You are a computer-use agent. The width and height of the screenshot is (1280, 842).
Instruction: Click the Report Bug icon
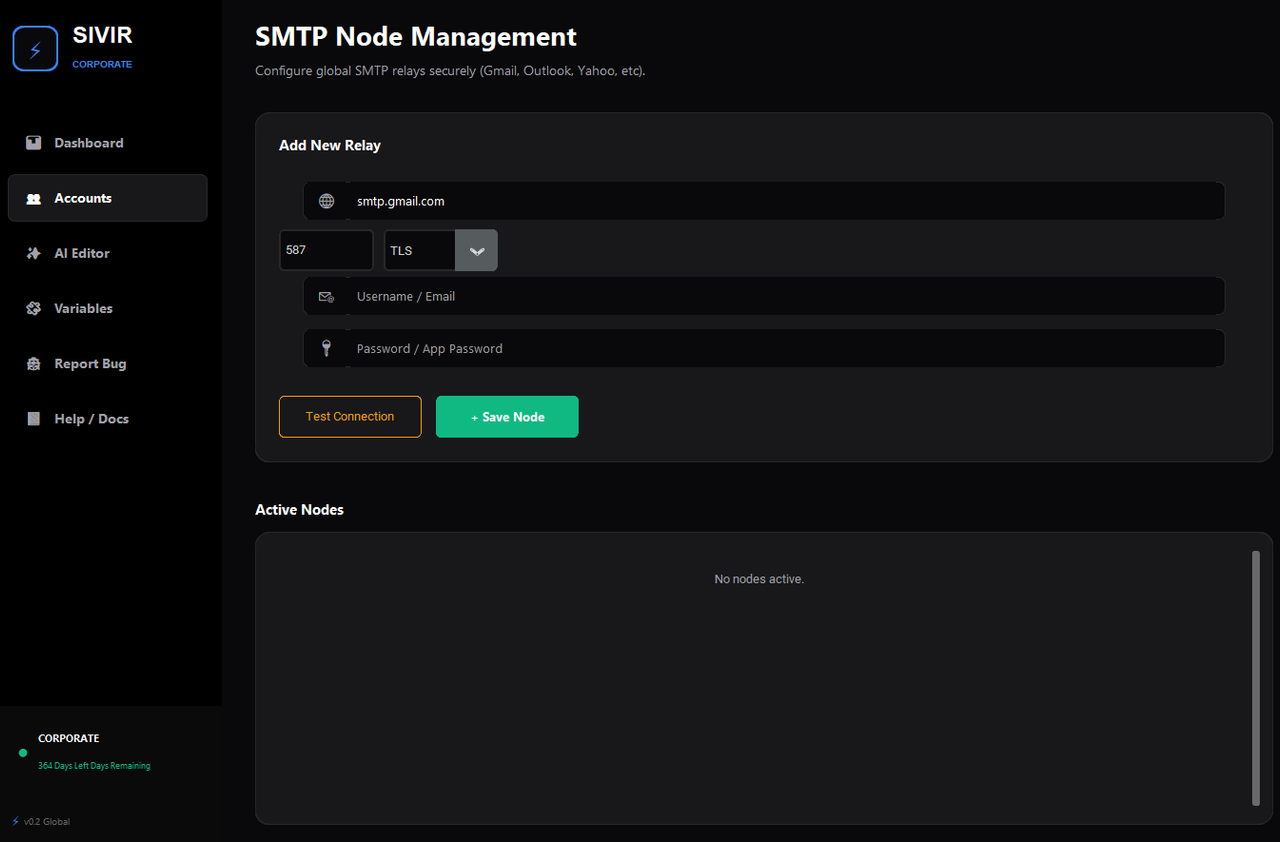[34, 364]
